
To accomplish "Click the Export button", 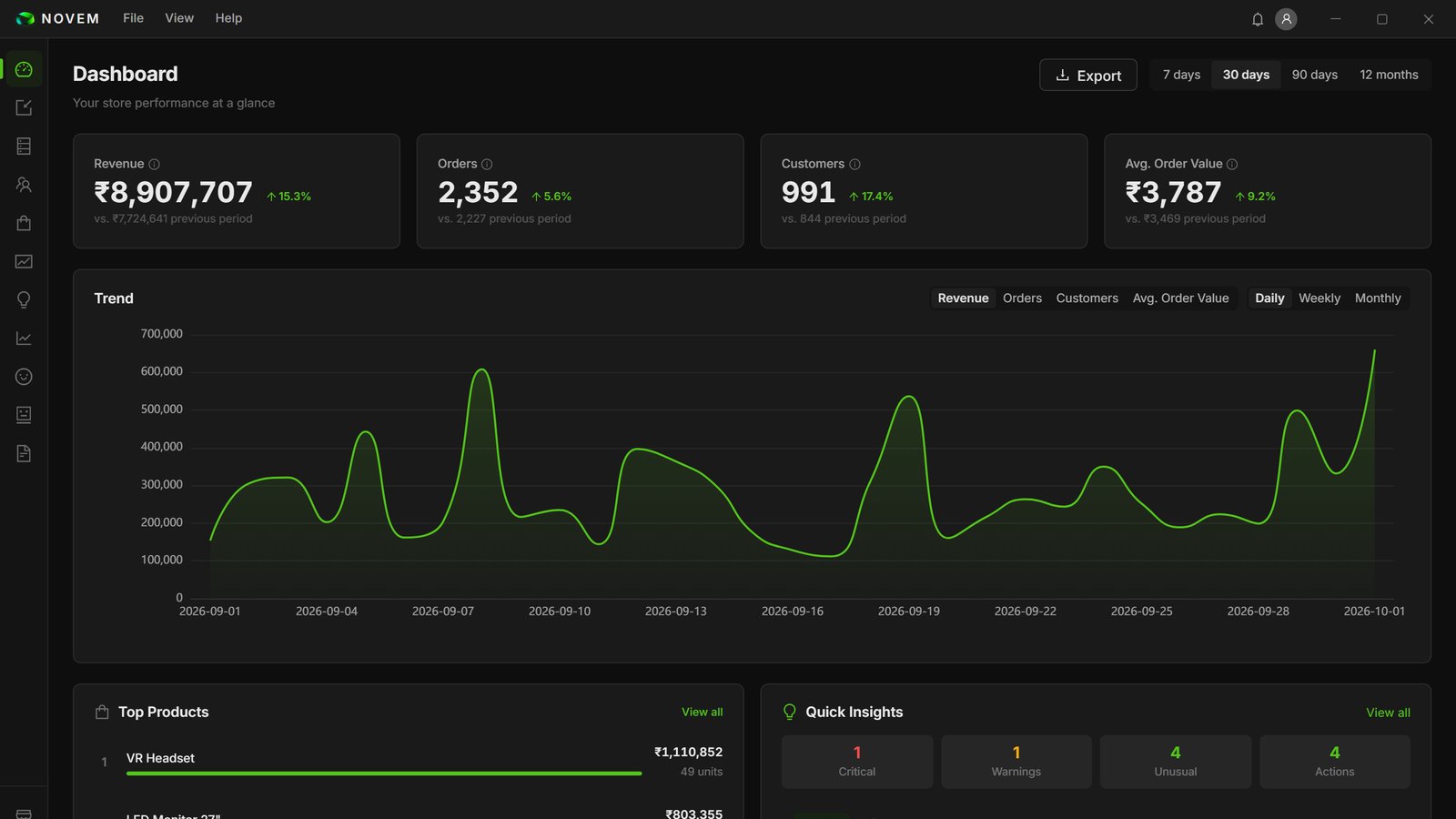I will [1088, 76].
